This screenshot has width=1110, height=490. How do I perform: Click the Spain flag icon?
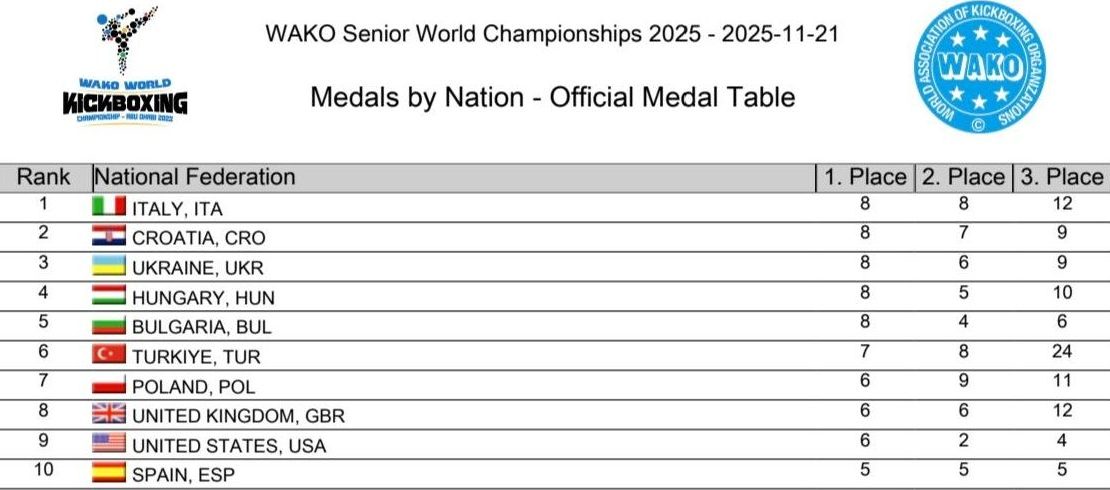(109, 473)
